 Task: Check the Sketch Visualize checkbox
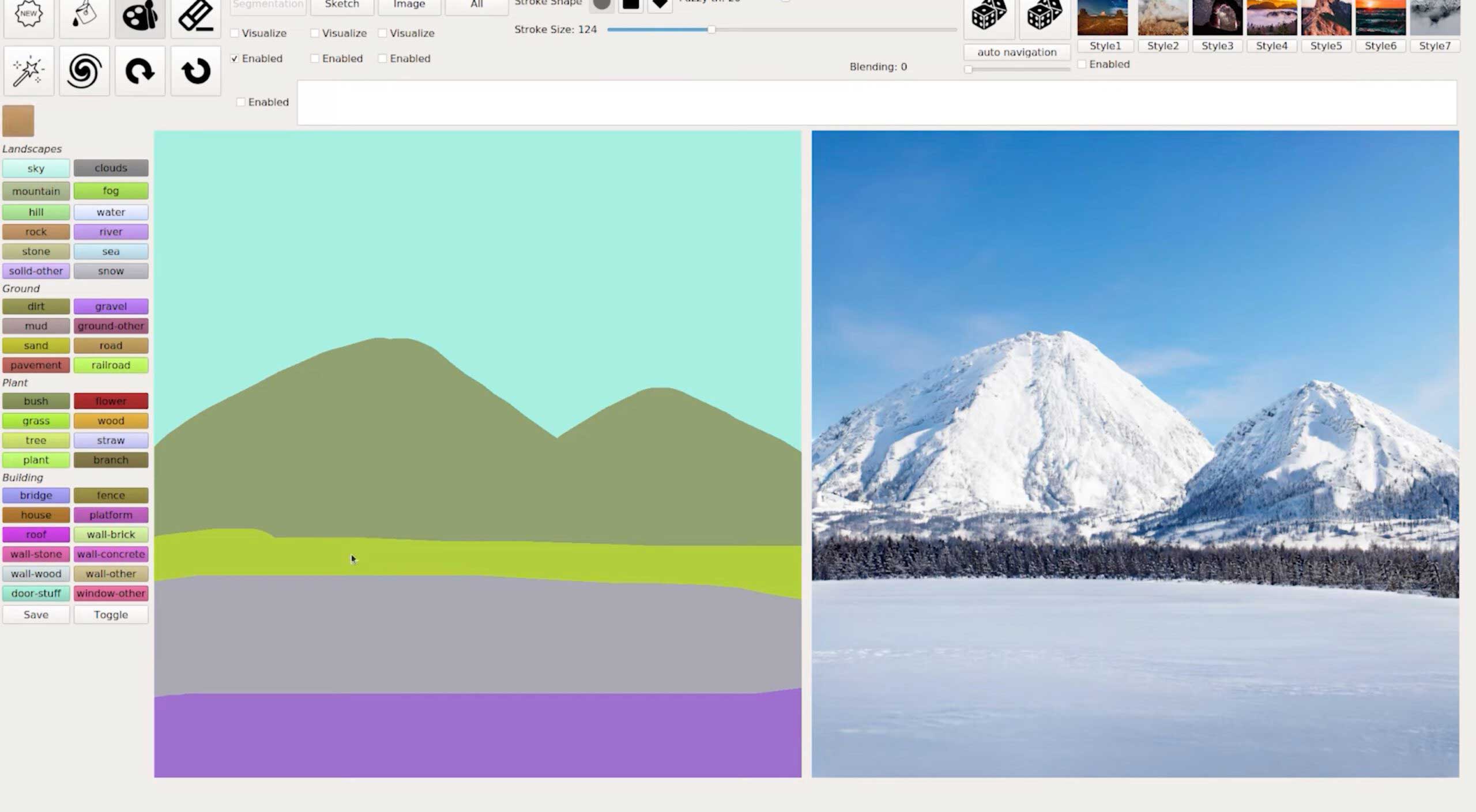click(x=315, y=33)
